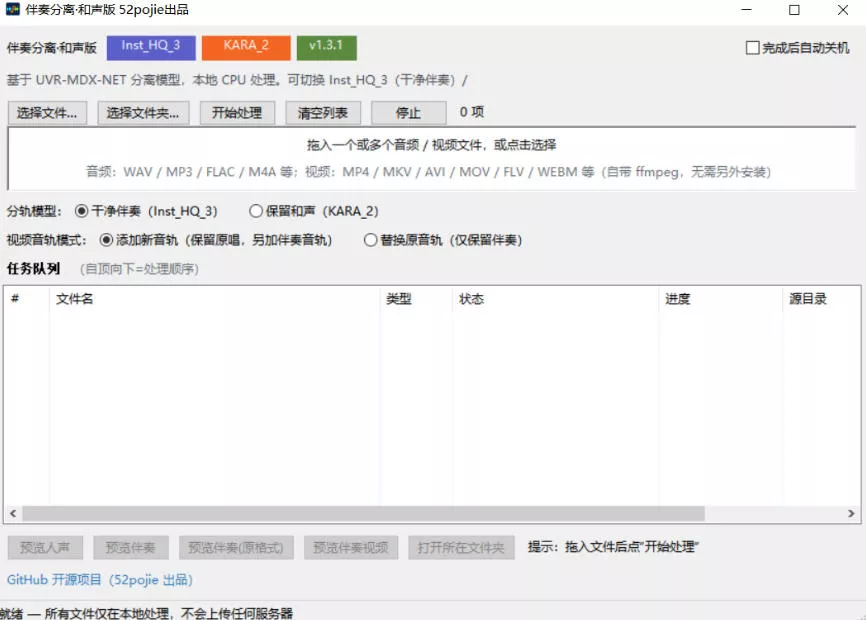Click the 任务队列 heading text
The width and height of the screenshot is (866, 620).
point(33,269)
